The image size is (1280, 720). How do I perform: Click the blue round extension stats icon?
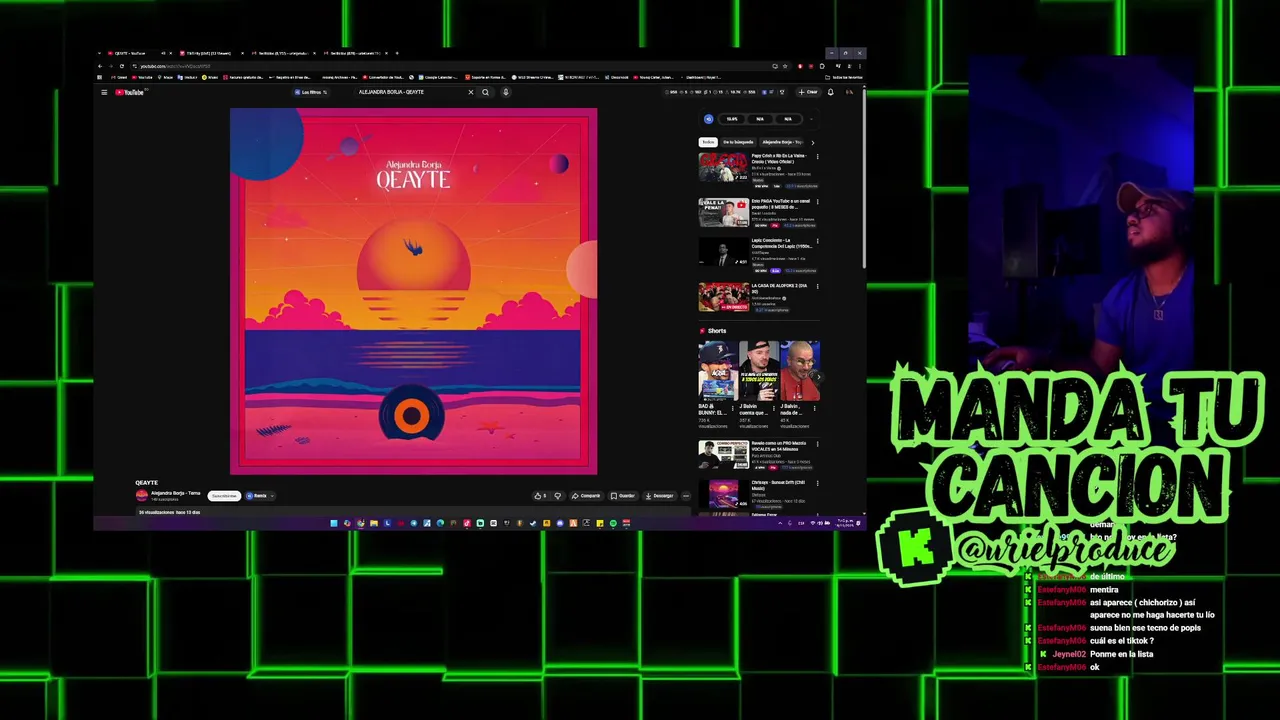point(708,119)
